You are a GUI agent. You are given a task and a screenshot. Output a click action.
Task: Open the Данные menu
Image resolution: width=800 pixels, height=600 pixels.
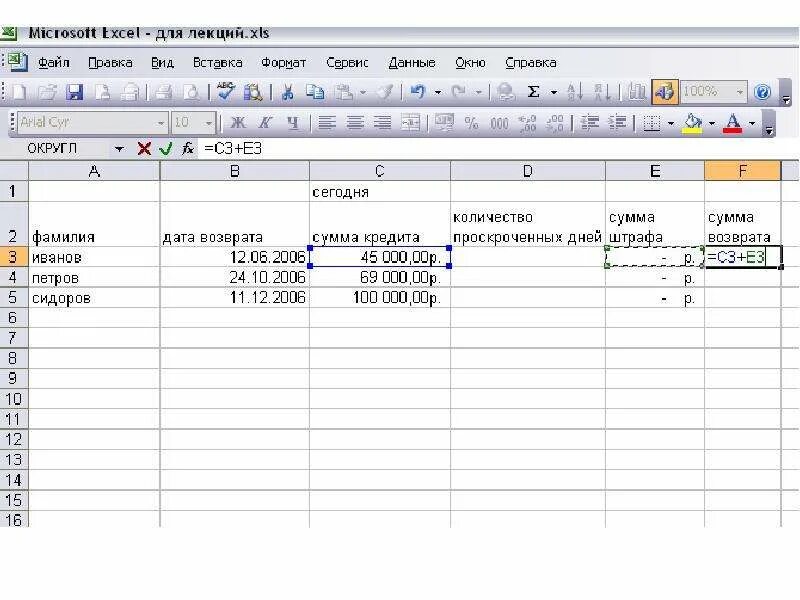pos(412,63)
